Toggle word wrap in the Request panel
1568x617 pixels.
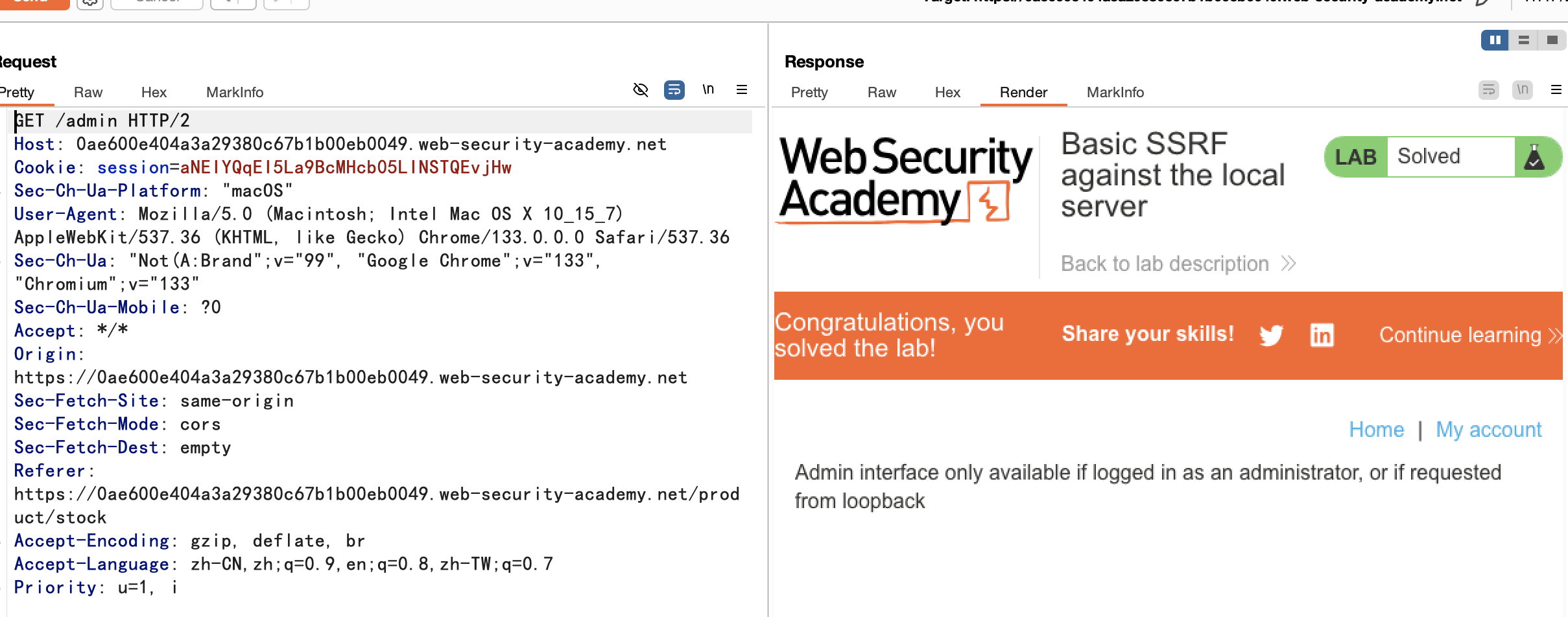pyautogui.click(x=674, y=89)
